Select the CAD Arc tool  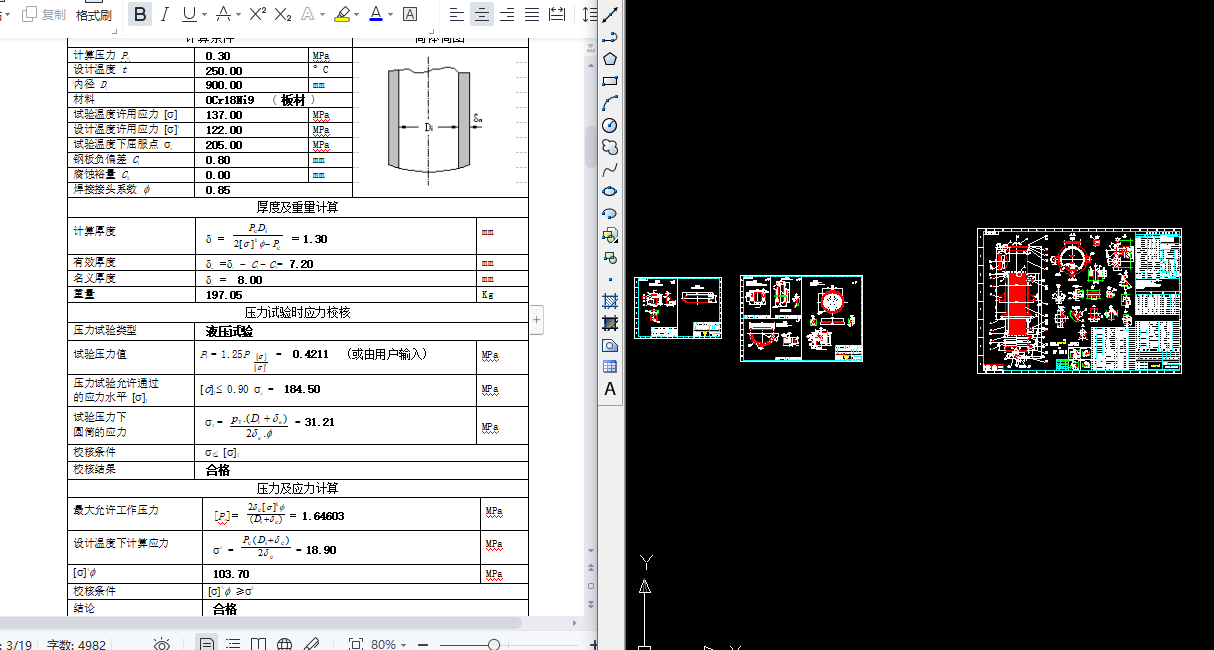coord(610,102)
